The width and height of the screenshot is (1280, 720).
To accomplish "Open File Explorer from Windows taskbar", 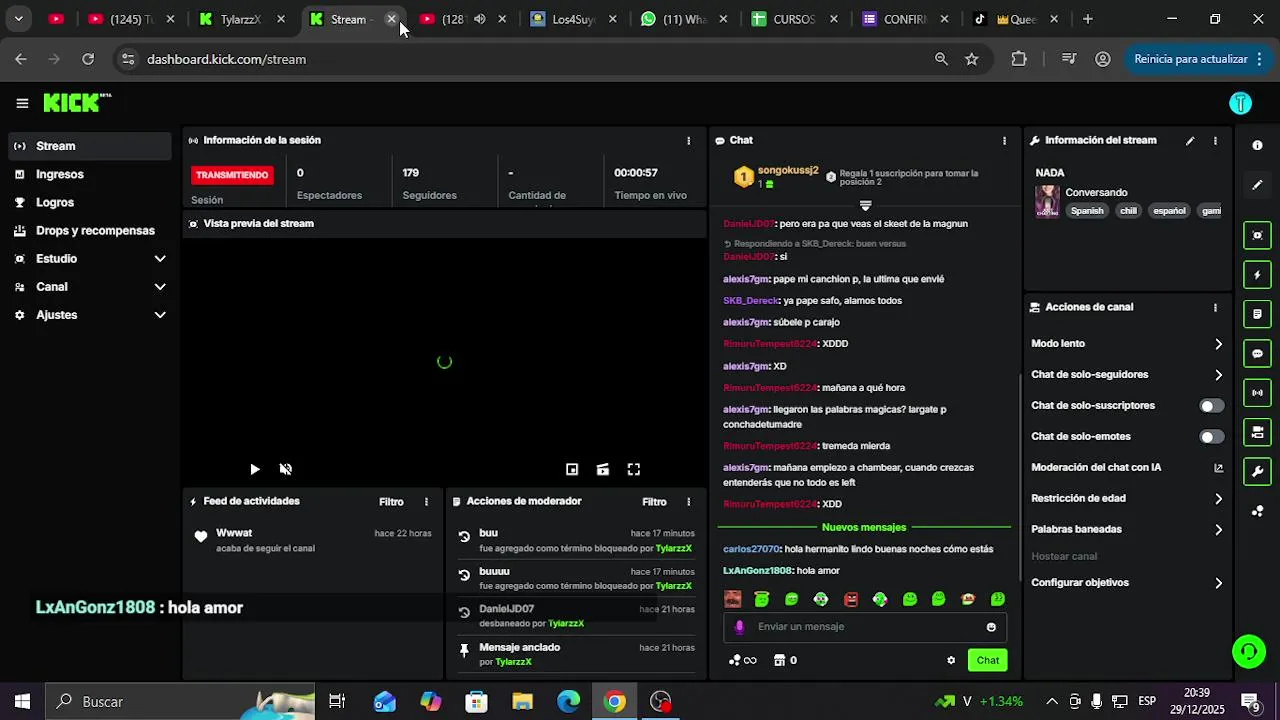I will pos(522,702).
